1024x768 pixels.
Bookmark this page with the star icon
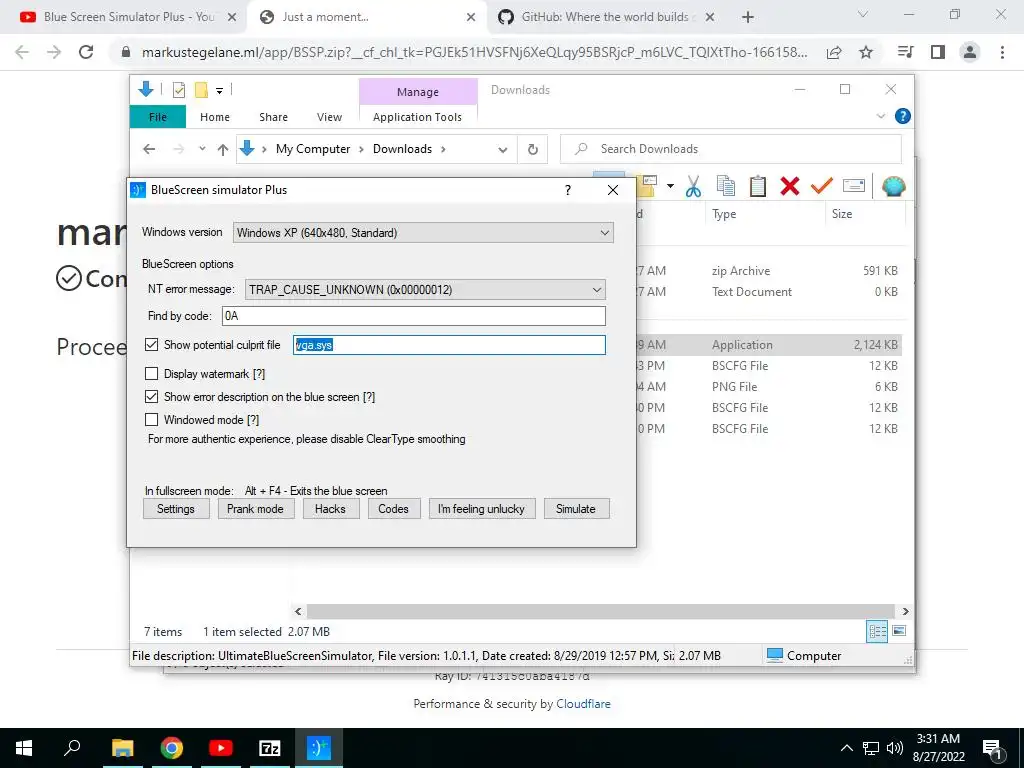866,52
